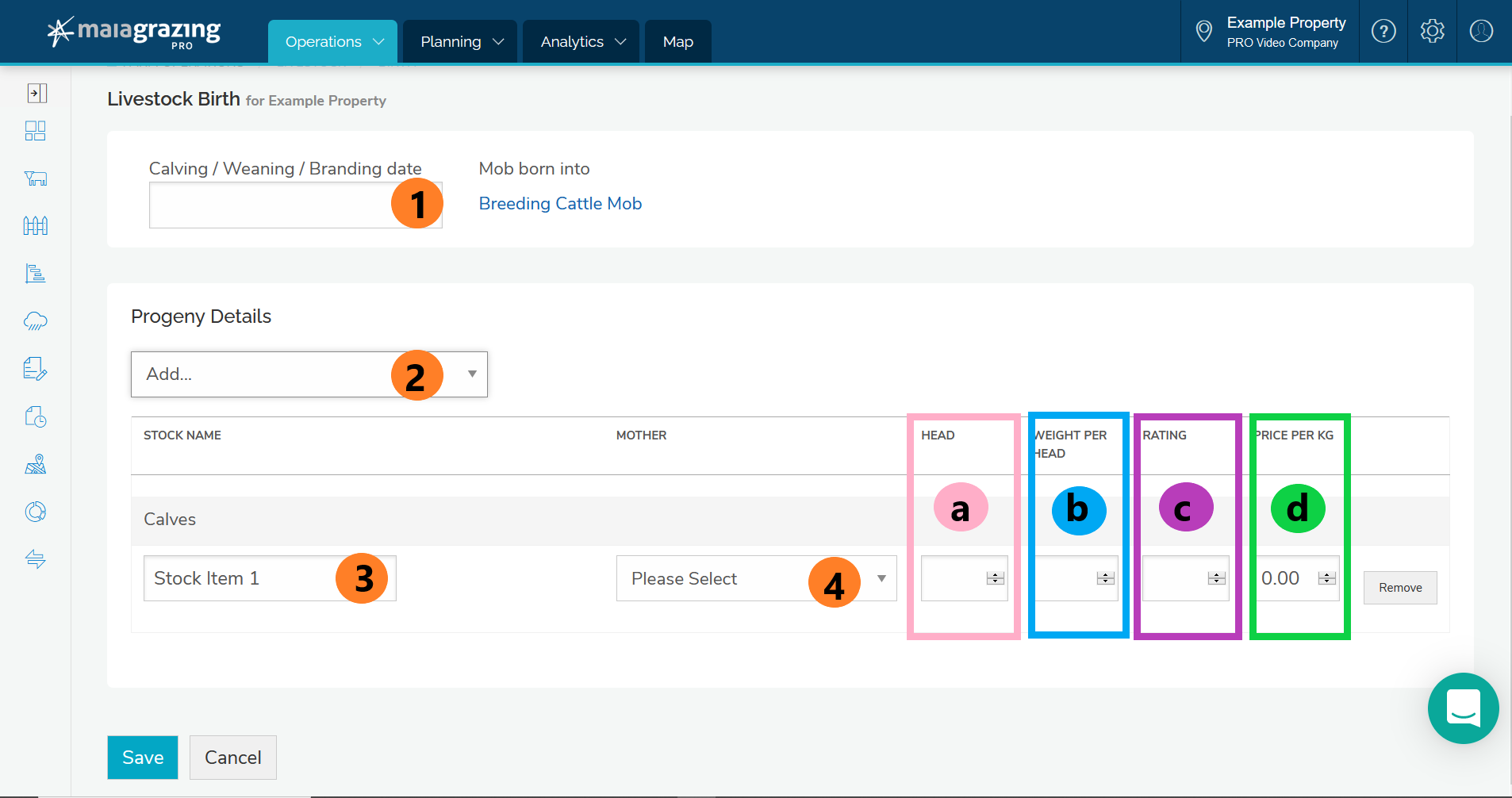Click the rainfall cloud icon in sidebar
The height and width of the screenshot is (798, 1512).
[36, 321]
